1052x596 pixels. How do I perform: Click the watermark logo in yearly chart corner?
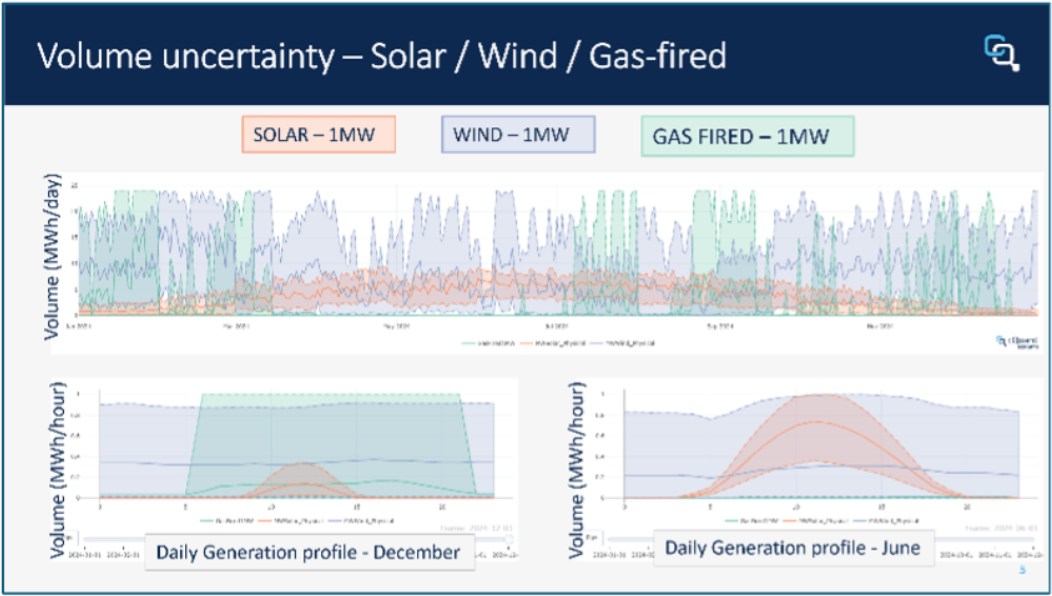pos(1017,342)
